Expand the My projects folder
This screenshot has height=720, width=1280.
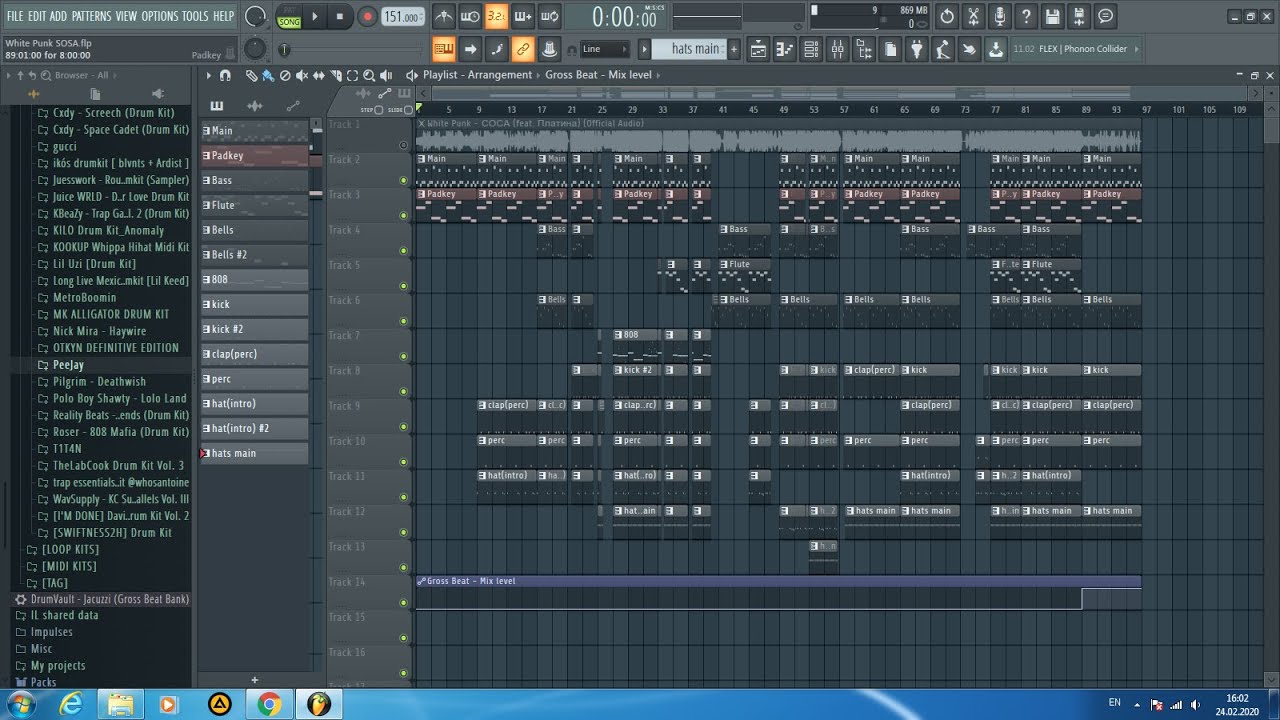pos(58,665)
